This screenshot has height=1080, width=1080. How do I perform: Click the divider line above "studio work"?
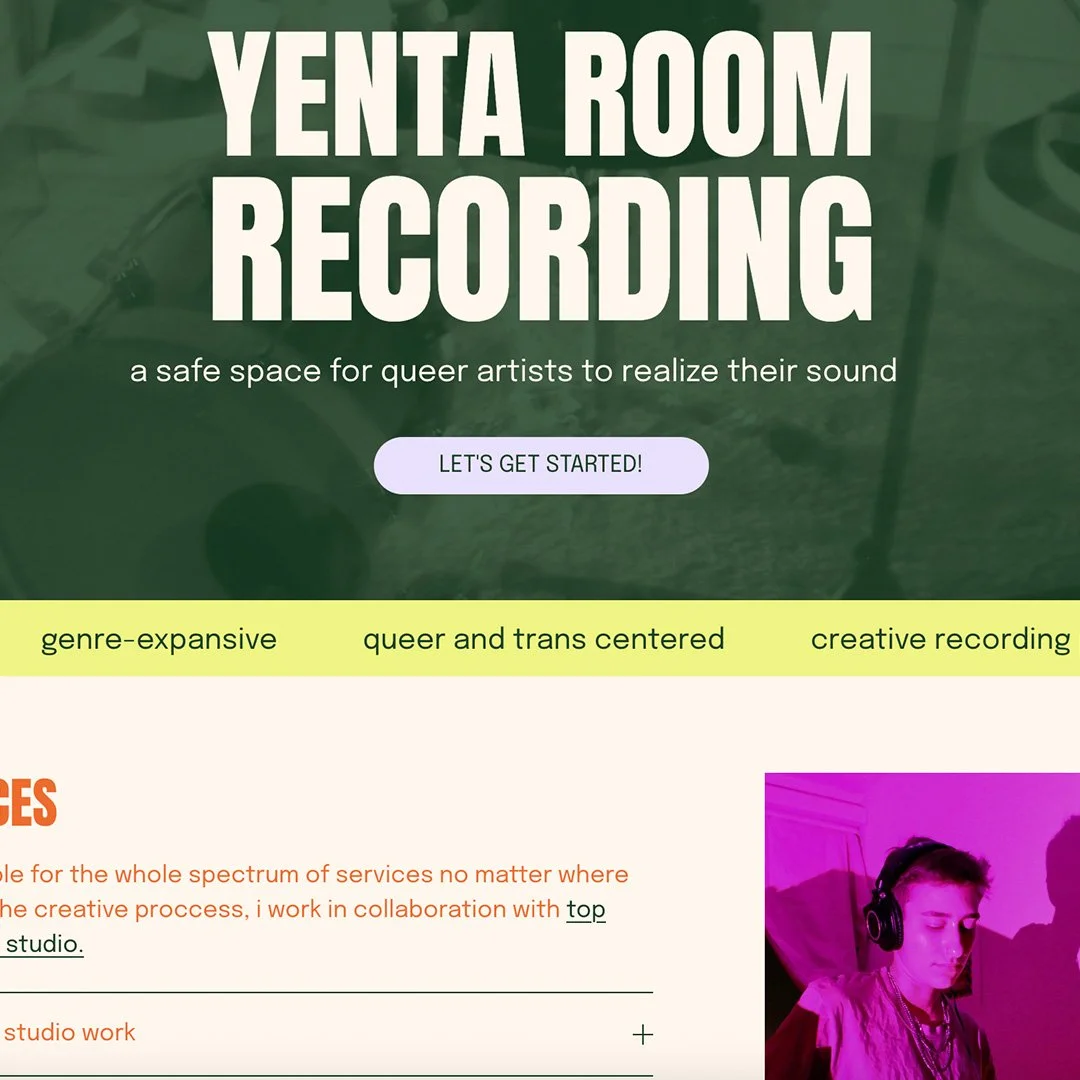point(326,992)
